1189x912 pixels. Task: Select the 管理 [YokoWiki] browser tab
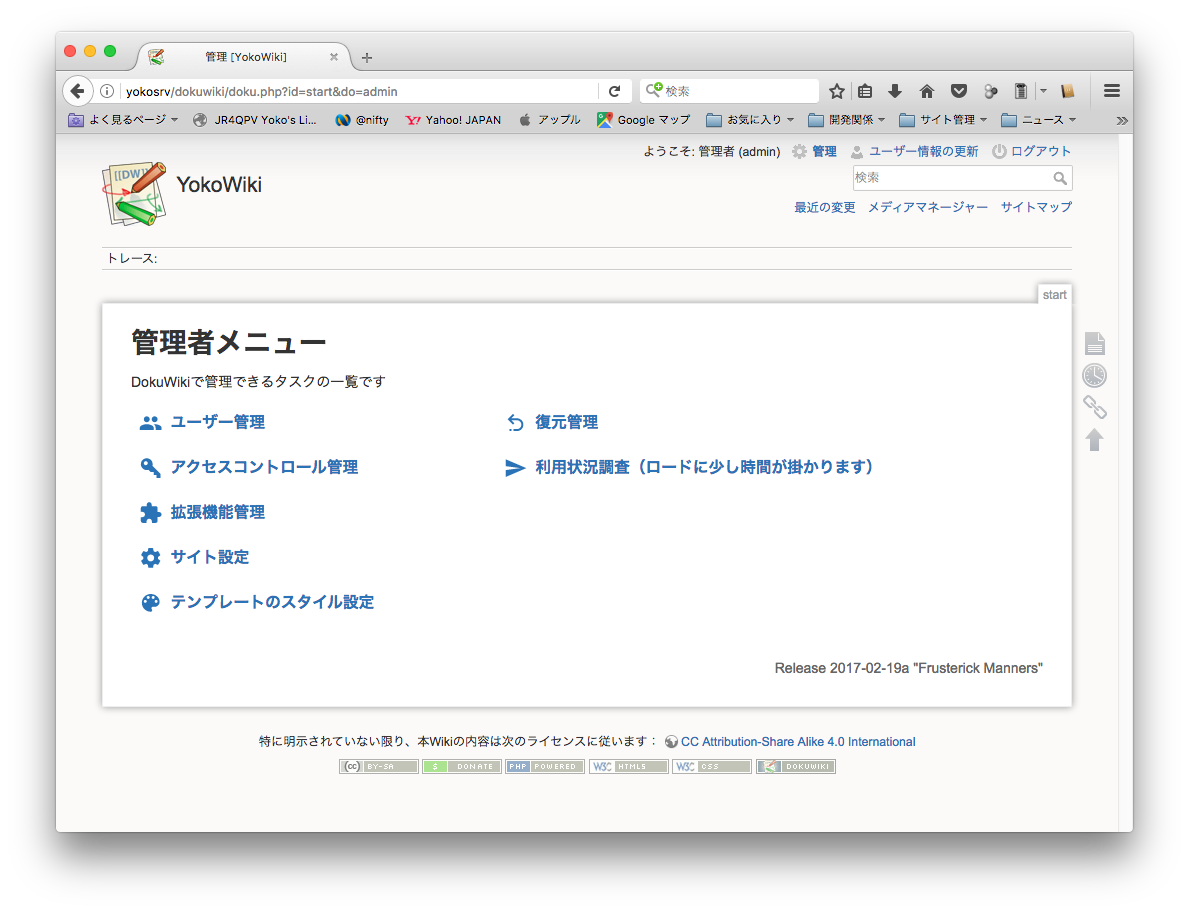coord(245,57)
